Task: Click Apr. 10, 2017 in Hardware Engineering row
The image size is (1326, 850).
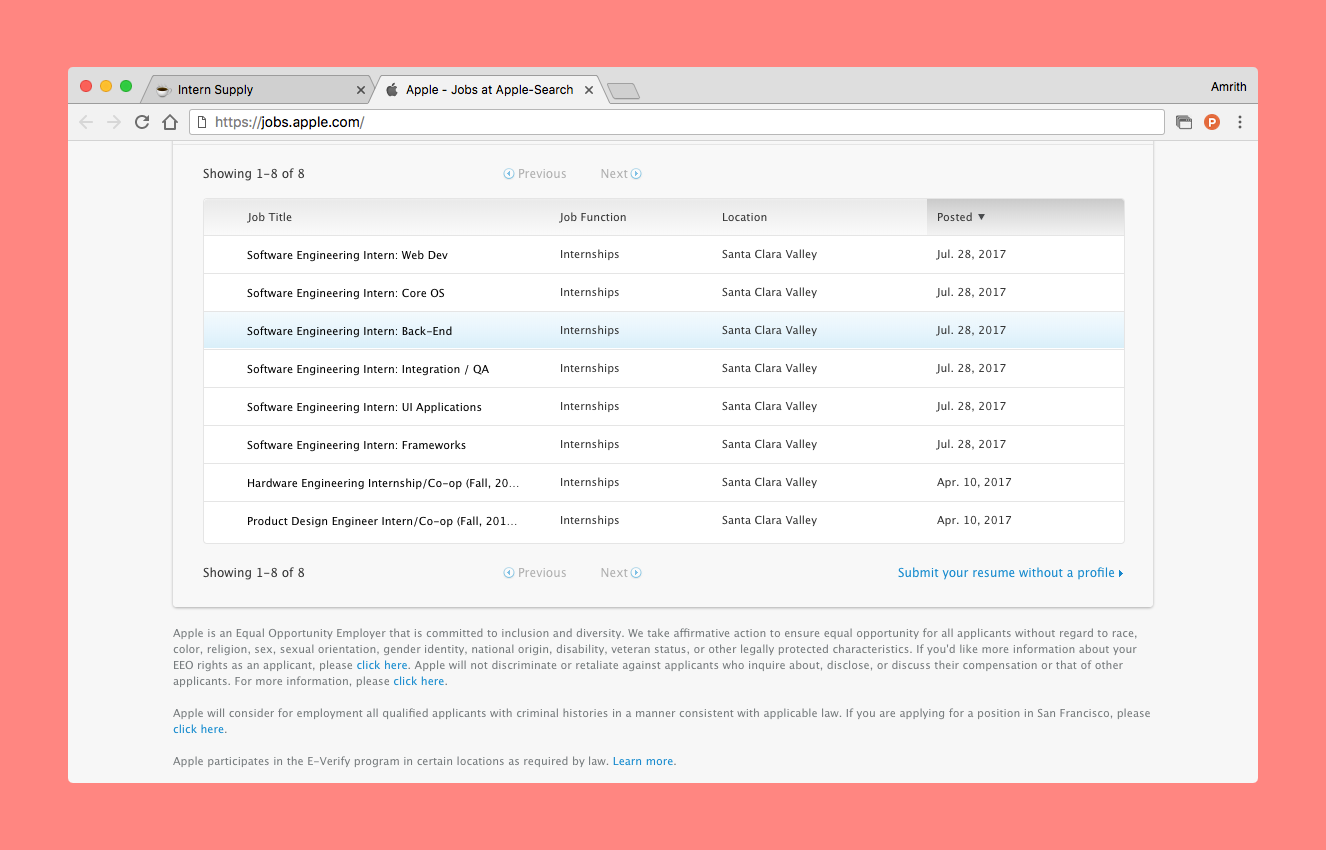Action: tap(974, 482)
